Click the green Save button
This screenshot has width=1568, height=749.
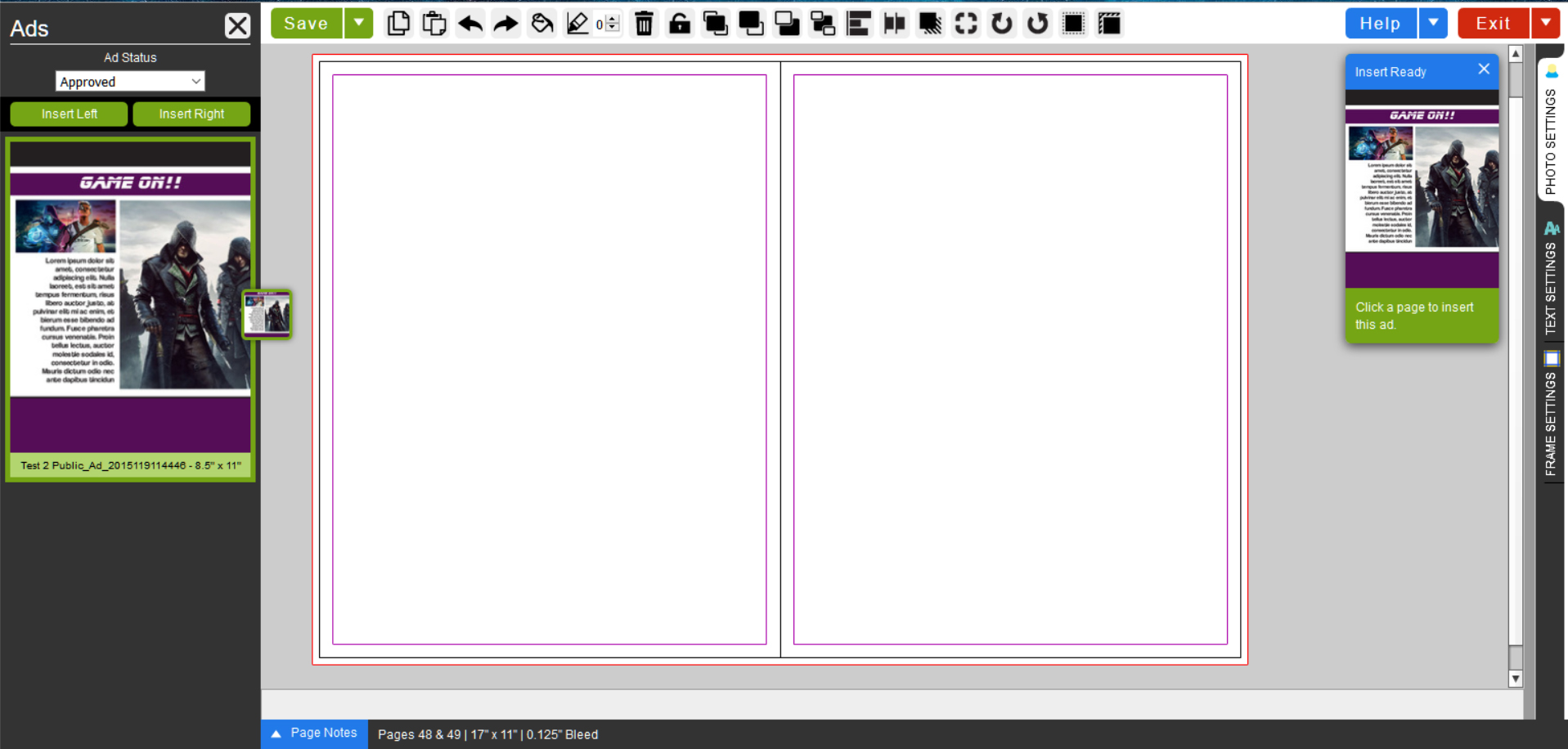click(x=306, y=24)
